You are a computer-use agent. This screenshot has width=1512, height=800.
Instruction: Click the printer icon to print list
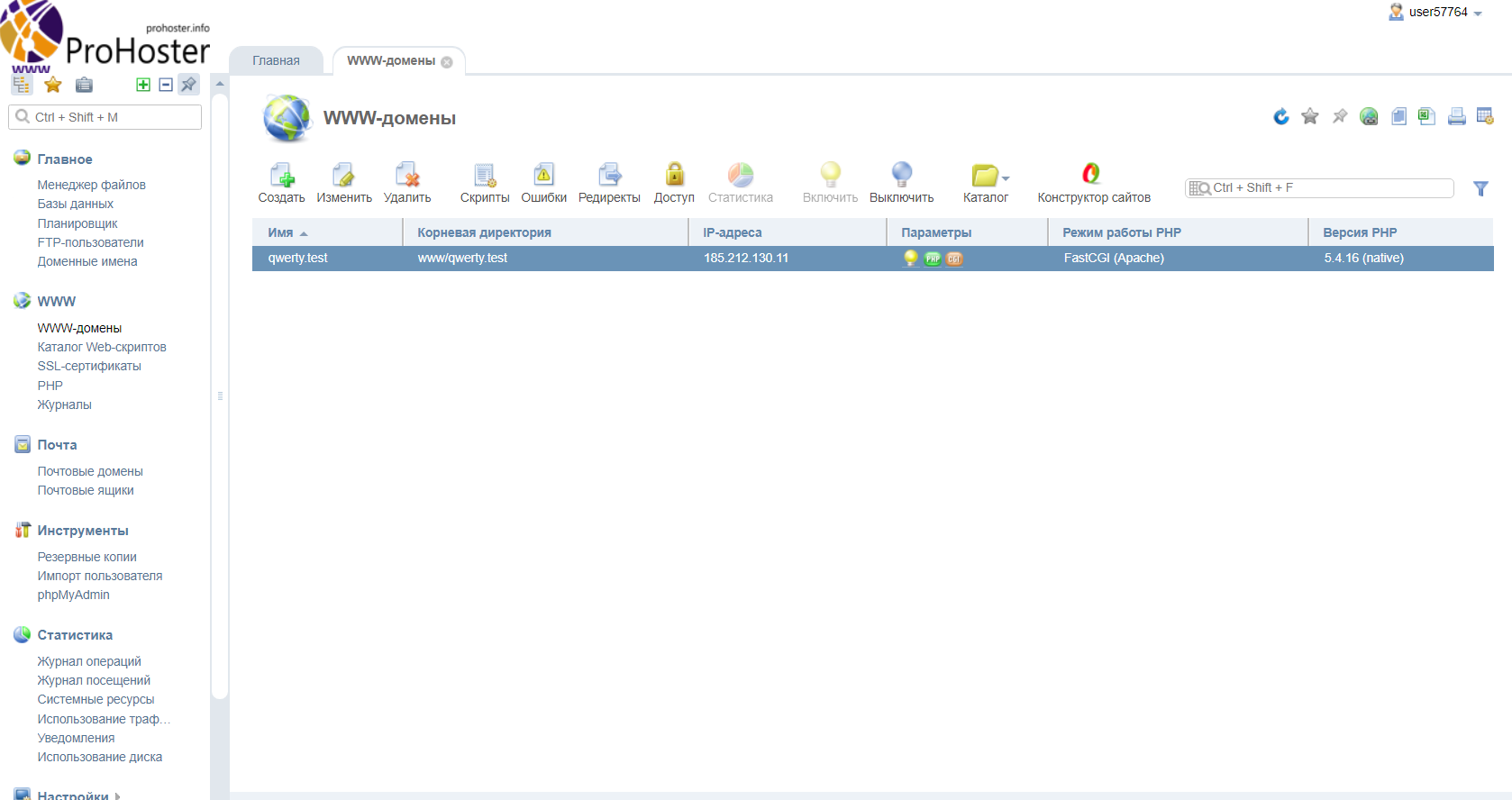(1456, 116)
